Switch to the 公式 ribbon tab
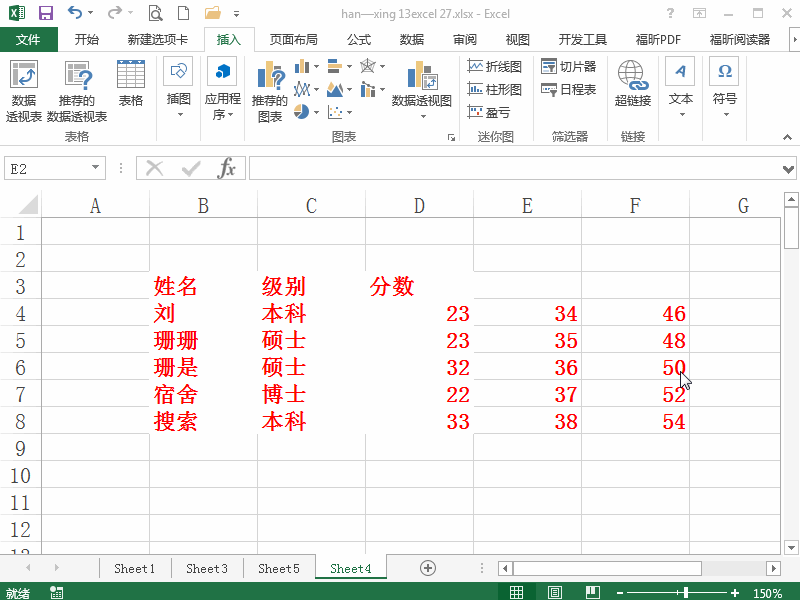800x600 pixels. tap(357, 39)
